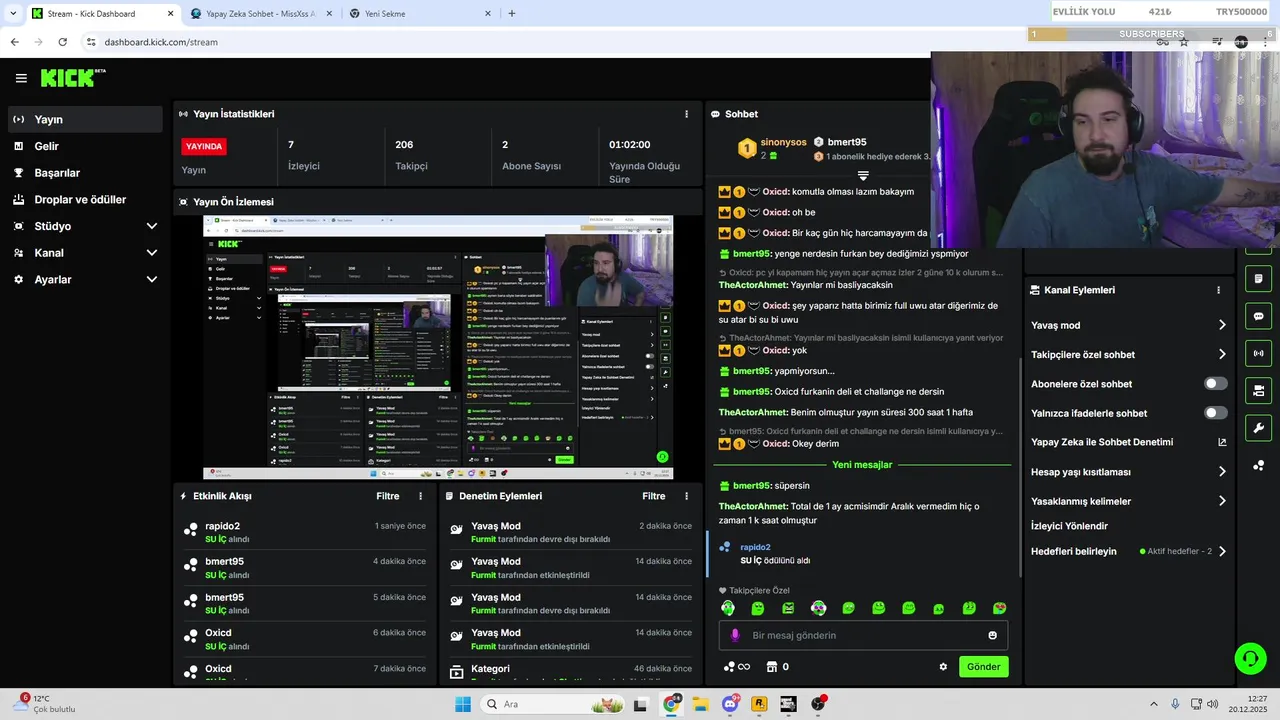Select the heart-eyes emote at row end
The height and width of the screenshot is (720, 1280).
point(999,608)
